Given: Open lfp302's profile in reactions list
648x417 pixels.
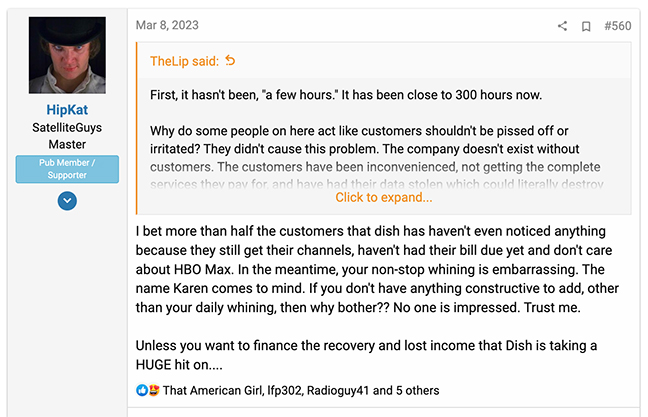Looking at the screenshot, I should [x=287, y=390].
